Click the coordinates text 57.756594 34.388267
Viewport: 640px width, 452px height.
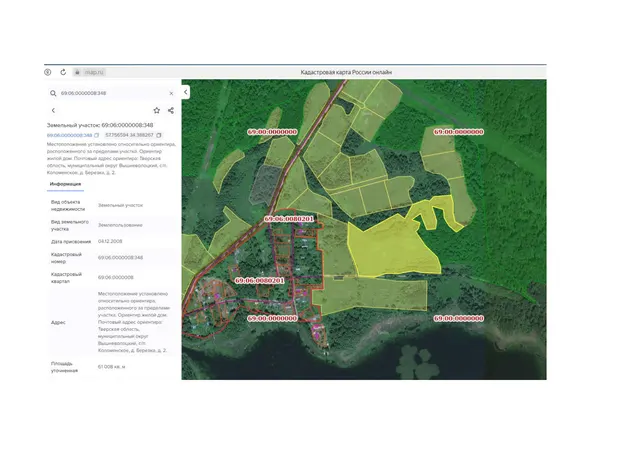click(x=129, y=135)
